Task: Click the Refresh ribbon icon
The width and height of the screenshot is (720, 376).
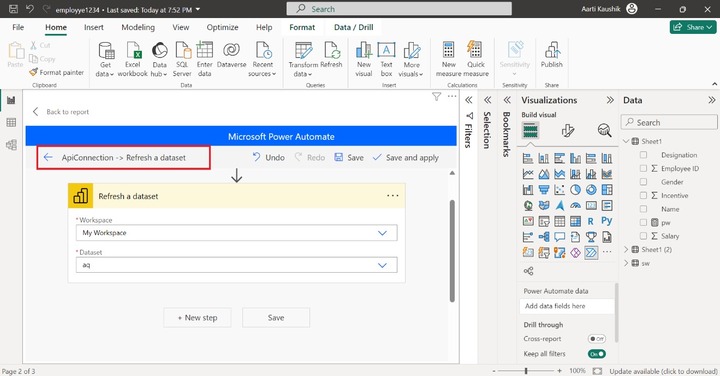Action: point(332,51)
